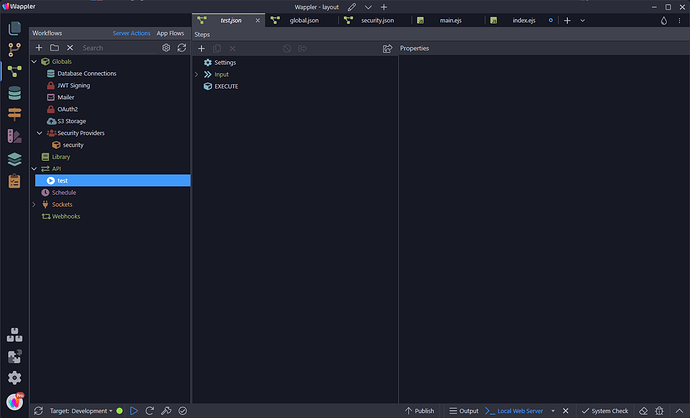Add a new step in the Steps panel
The height and width of the screenshot is (418, 690).
tap(202, 48)
